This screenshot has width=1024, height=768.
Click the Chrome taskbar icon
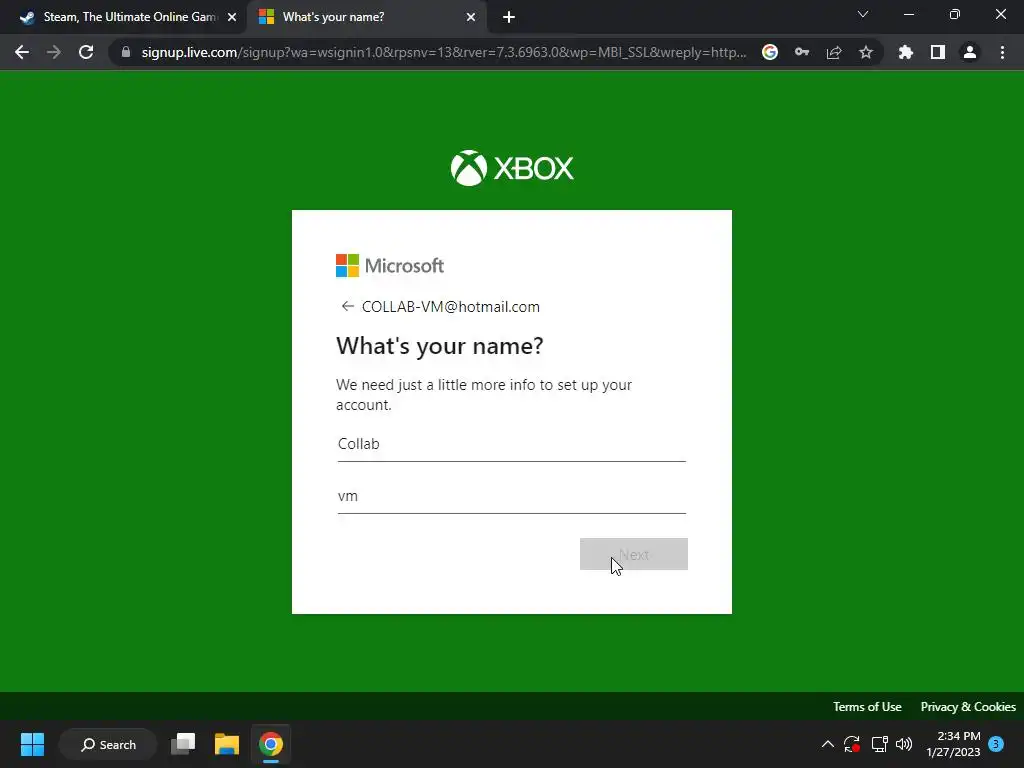pyautogui.click(x=270, y=744)
